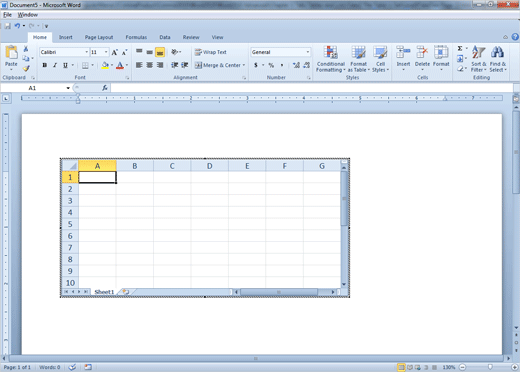Open Conditional Formatting in Styles group

tap(330, 59)
